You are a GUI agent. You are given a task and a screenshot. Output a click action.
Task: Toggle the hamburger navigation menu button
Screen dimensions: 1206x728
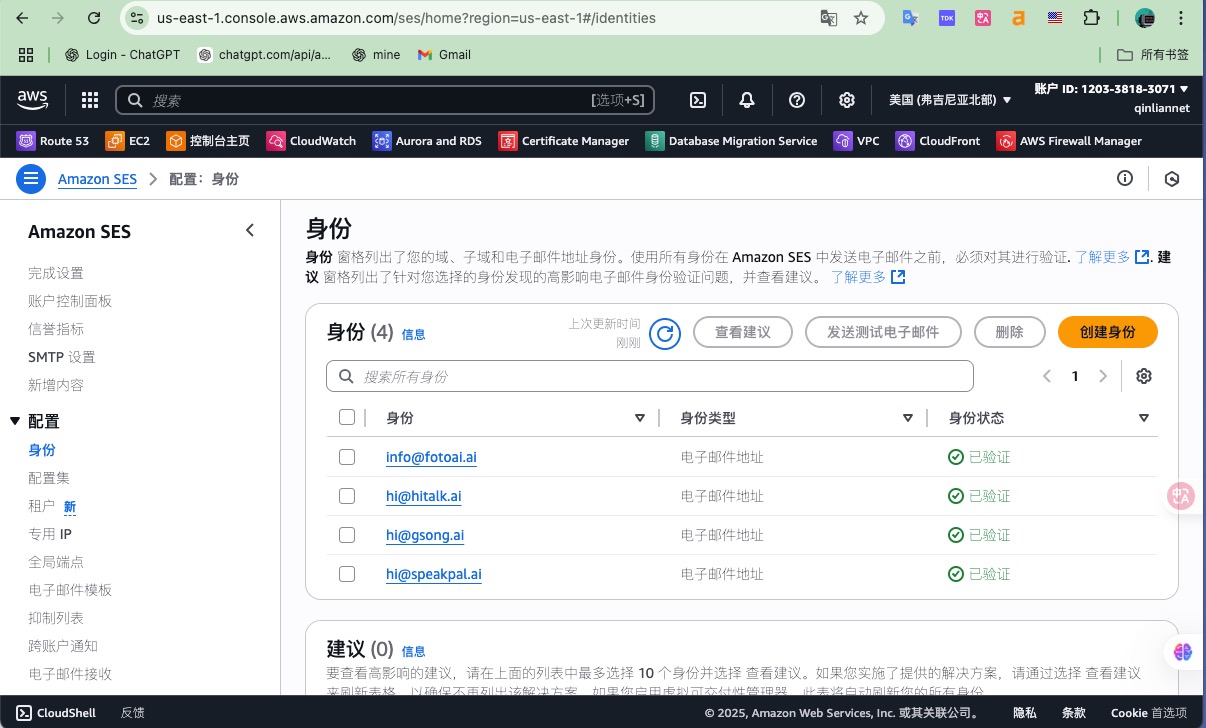click(x=31, y=179)
